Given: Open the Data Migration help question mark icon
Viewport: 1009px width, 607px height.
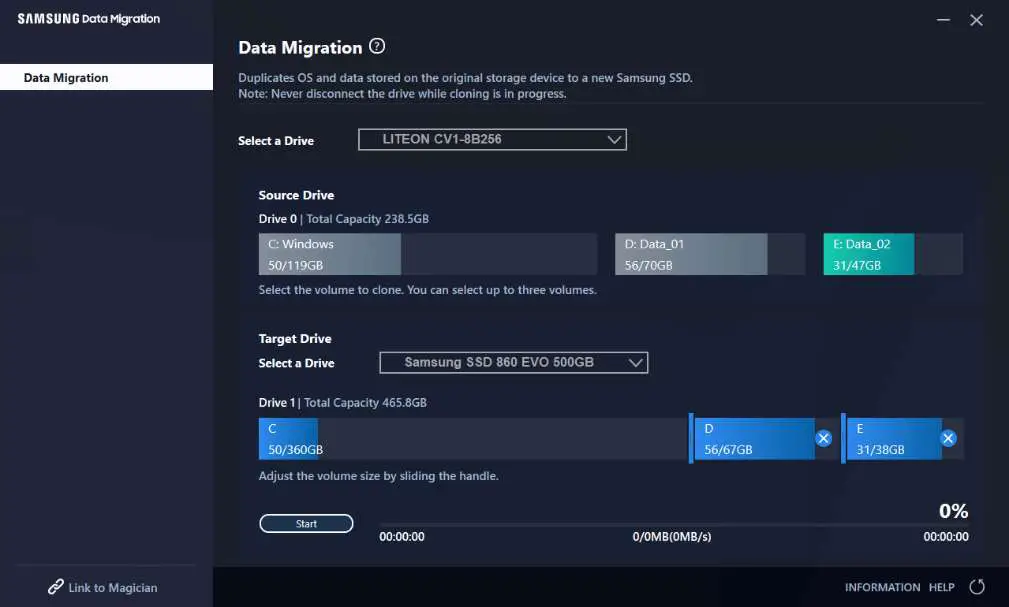Looking at the screenshot, I should (377, 46).
